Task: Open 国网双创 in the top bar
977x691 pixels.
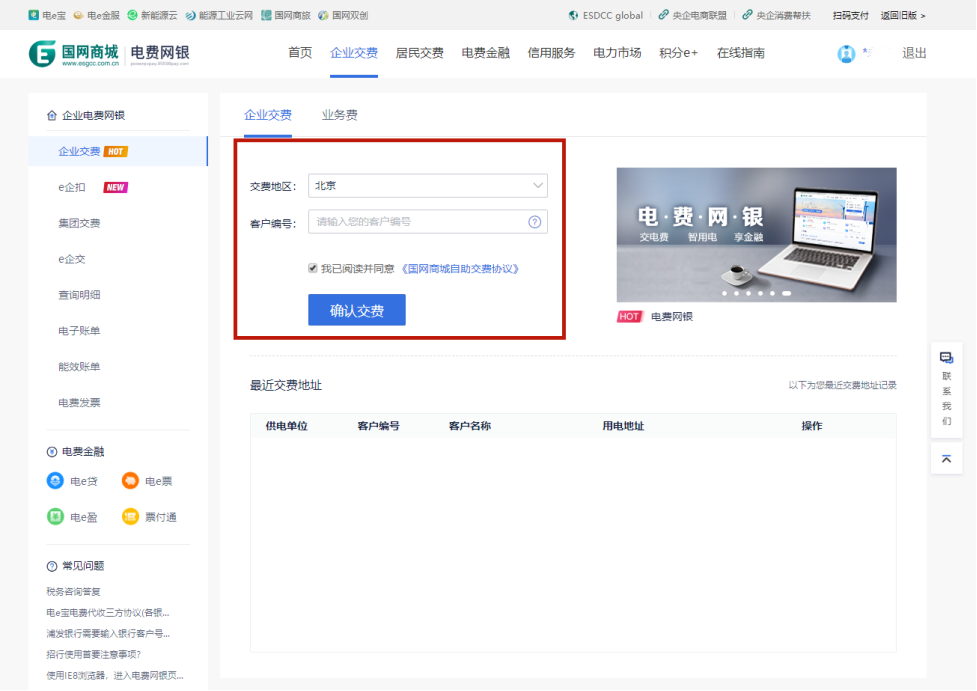Action: [343, 16]
